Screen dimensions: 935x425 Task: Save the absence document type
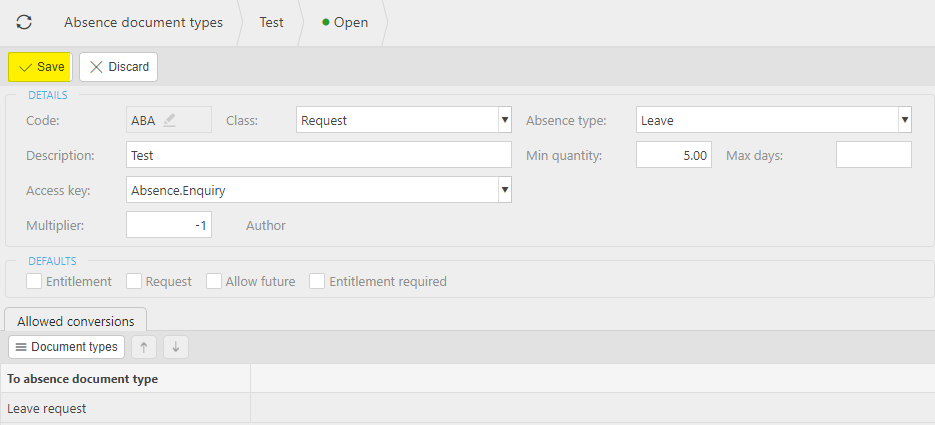point(40,67)
